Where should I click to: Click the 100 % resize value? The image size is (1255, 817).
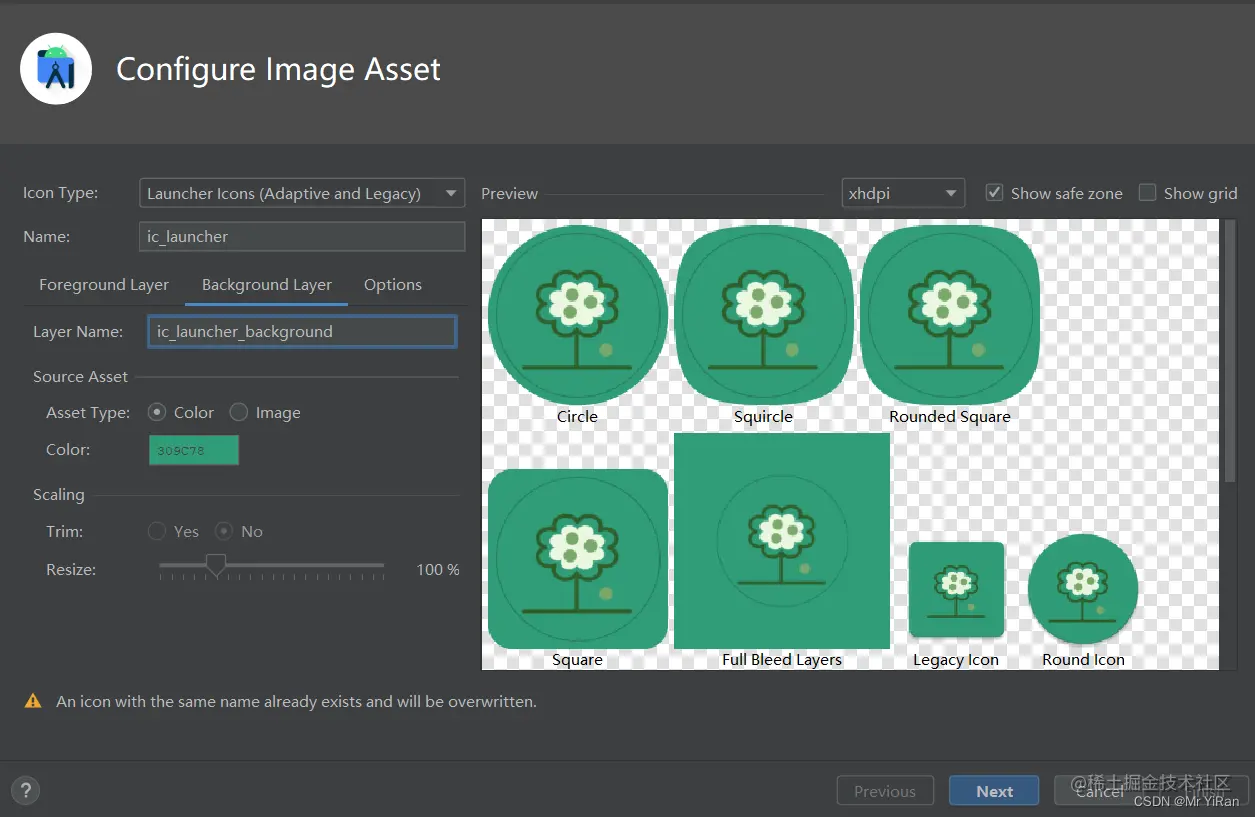tap(438, 569)
